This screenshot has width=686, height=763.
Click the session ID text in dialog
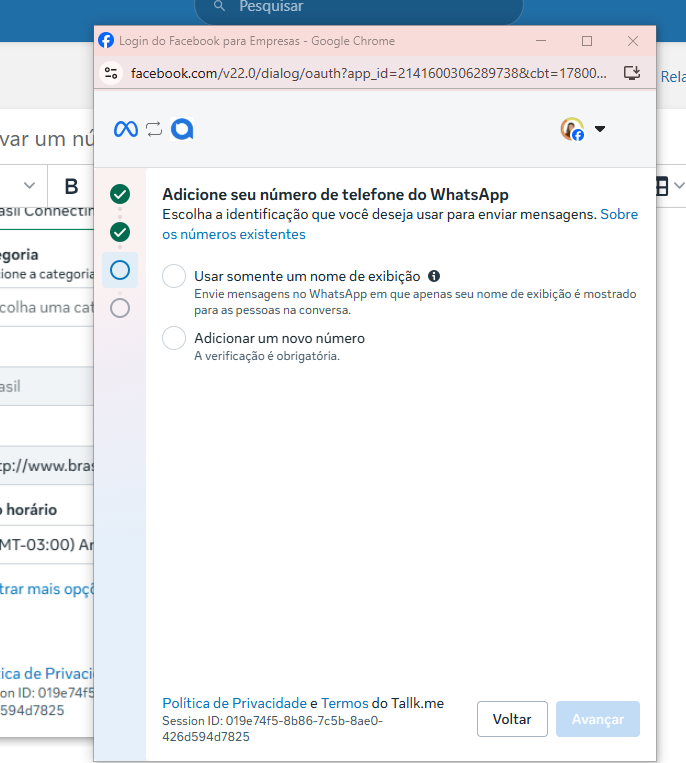pos(272,728)
